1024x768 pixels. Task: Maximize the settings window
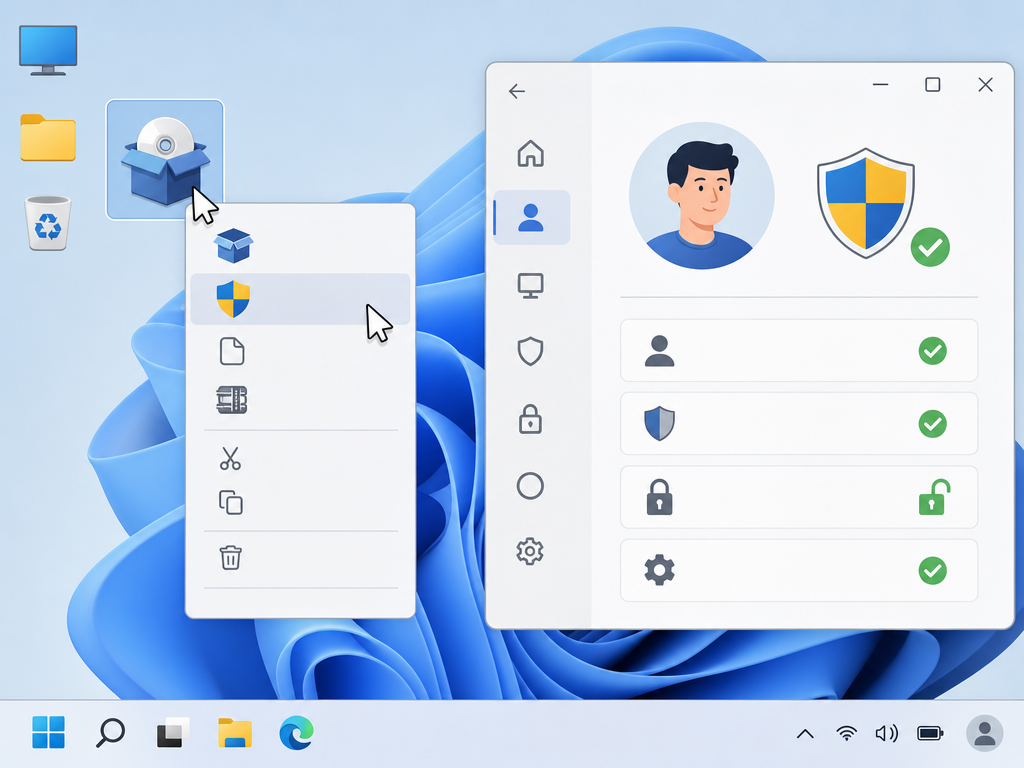(x=933, y=85)
